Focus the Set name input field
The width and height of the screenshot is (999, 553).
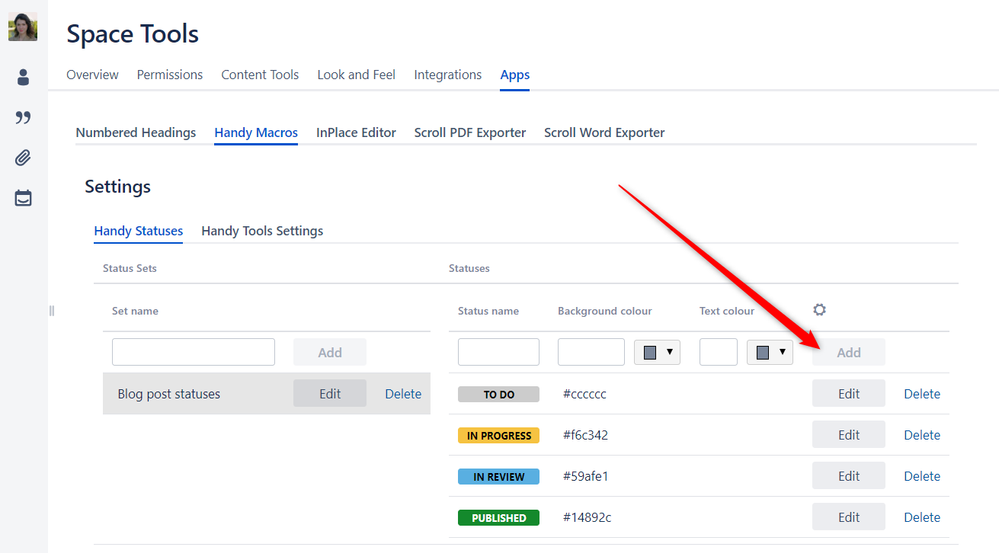tap(194, 352)
